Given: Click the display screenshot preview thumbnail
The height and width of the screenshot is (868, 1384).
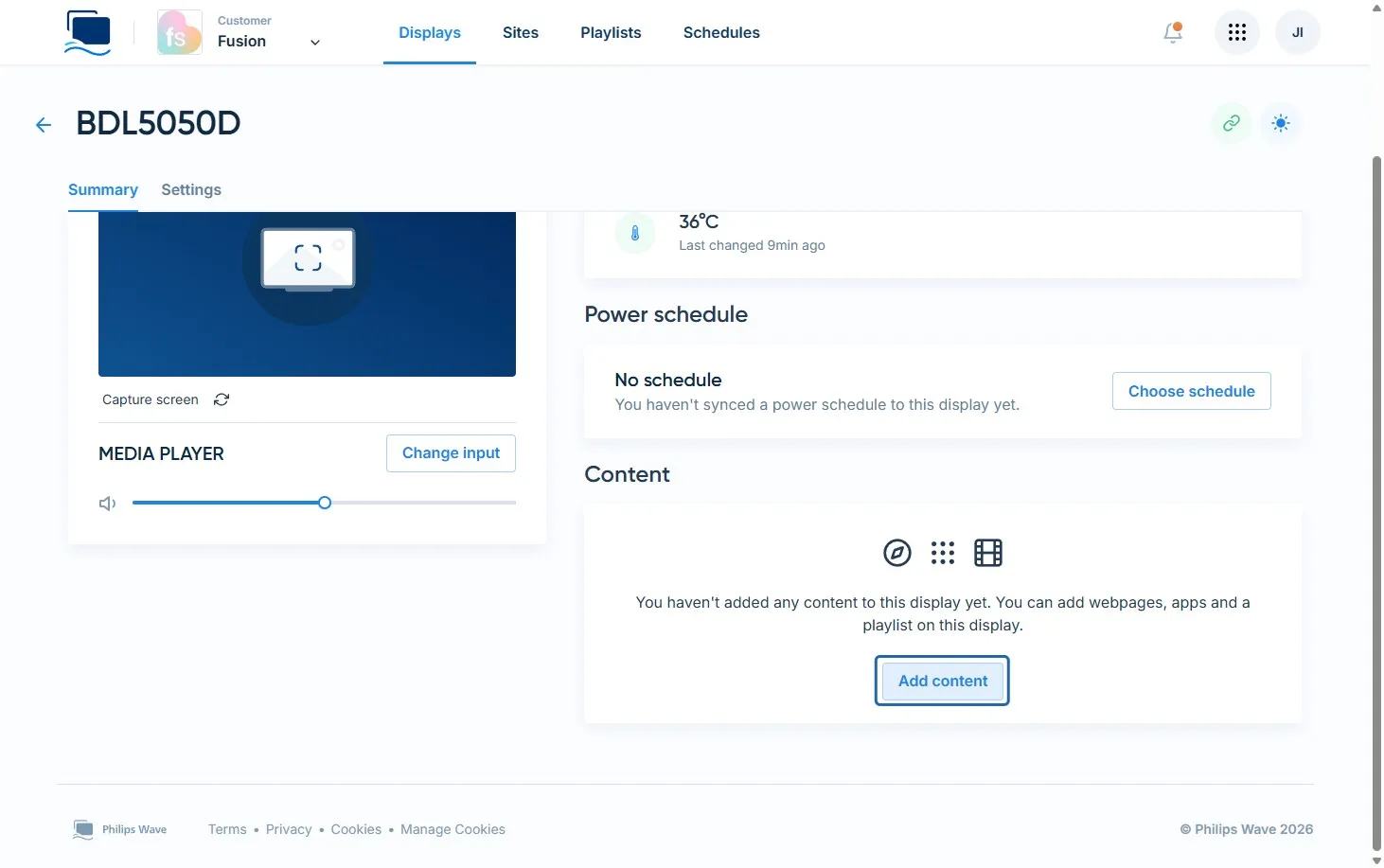Looking at the screenshot, I should click(x=307, y=293).
